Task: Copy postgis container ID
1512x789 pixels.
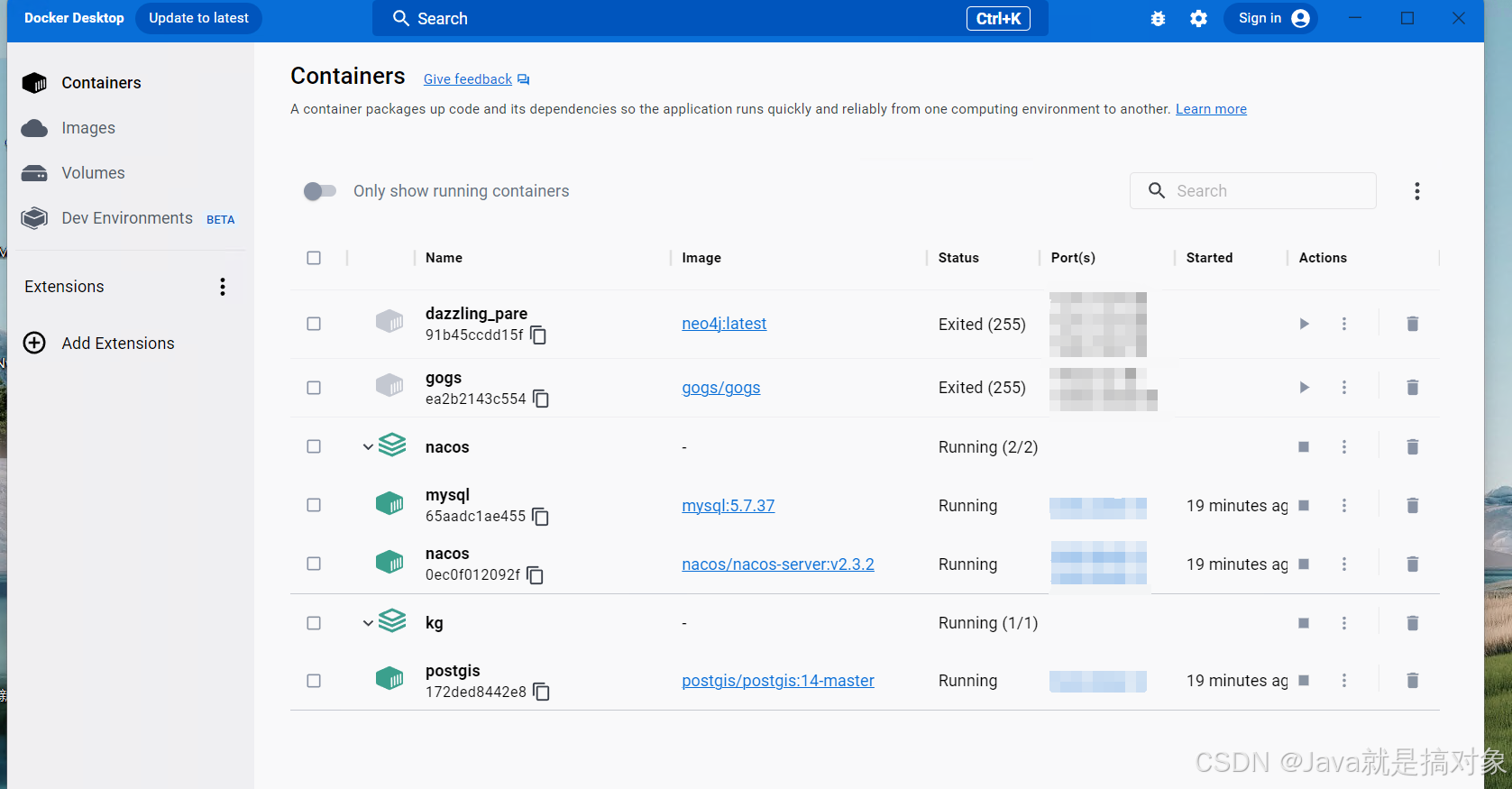Action: 542,692
